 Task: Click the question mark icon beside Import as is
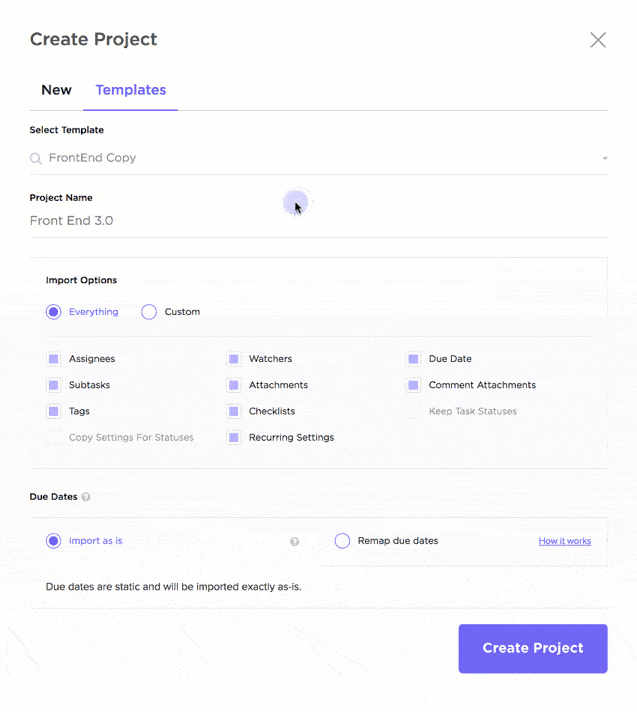[294, 541]
